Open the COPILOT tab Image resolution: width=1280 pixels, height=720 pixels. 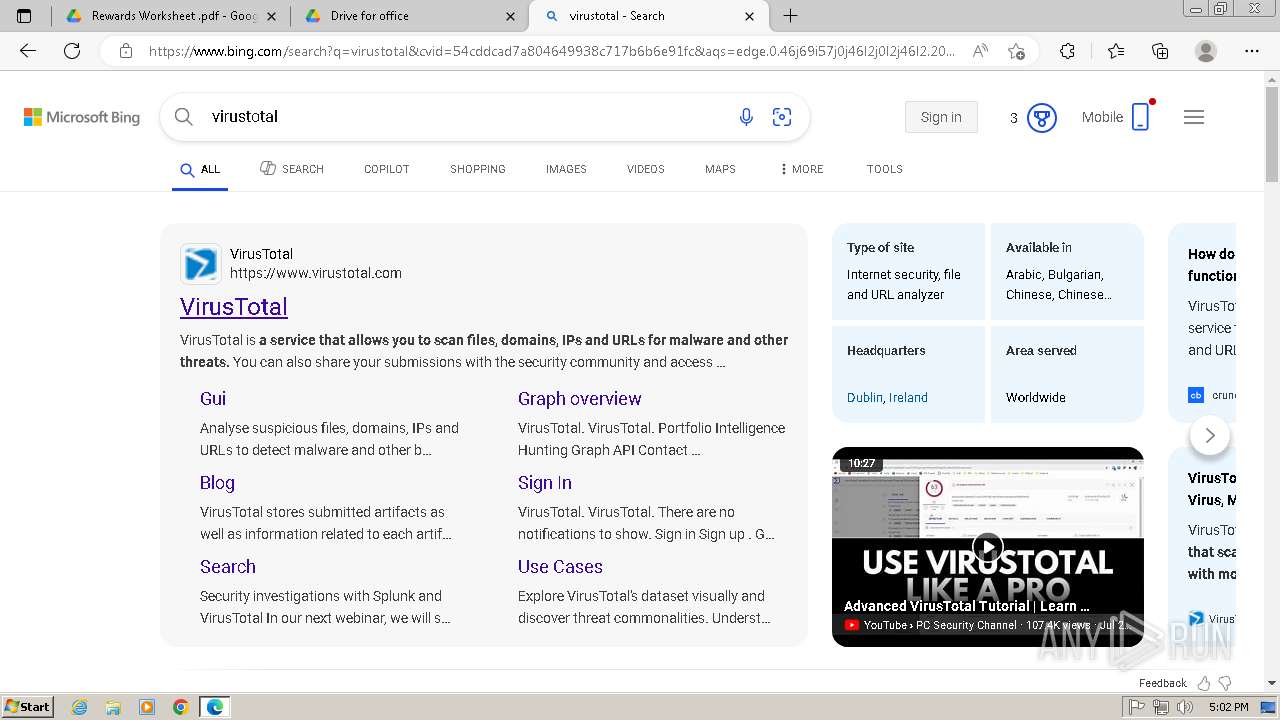click(387, 169)
